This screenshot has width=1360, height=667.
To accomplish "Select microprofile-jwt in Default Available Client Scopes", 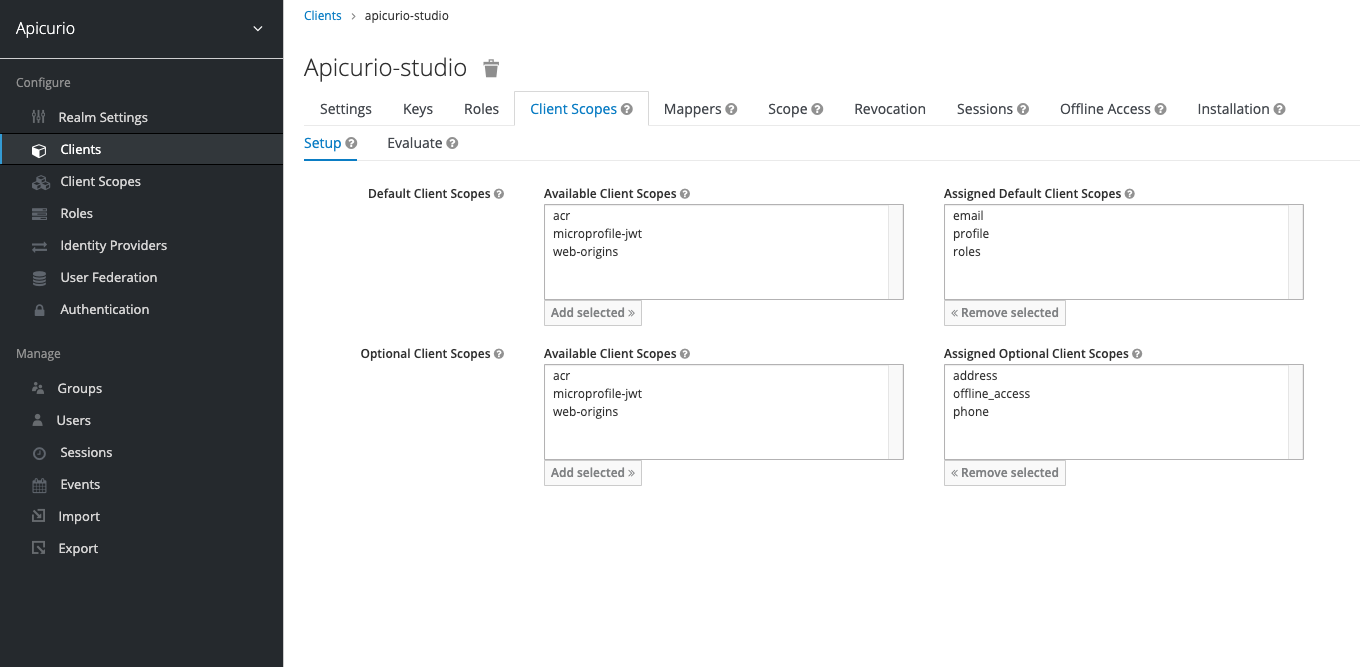I will [716, 234].
